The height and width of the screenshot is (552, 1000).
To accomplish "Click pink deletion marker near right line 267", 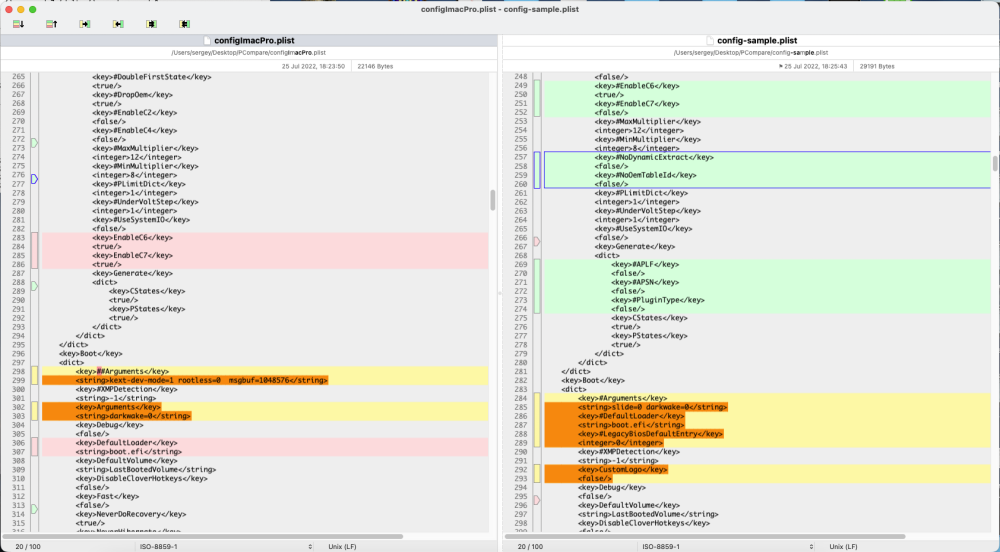I will point(537,242).
